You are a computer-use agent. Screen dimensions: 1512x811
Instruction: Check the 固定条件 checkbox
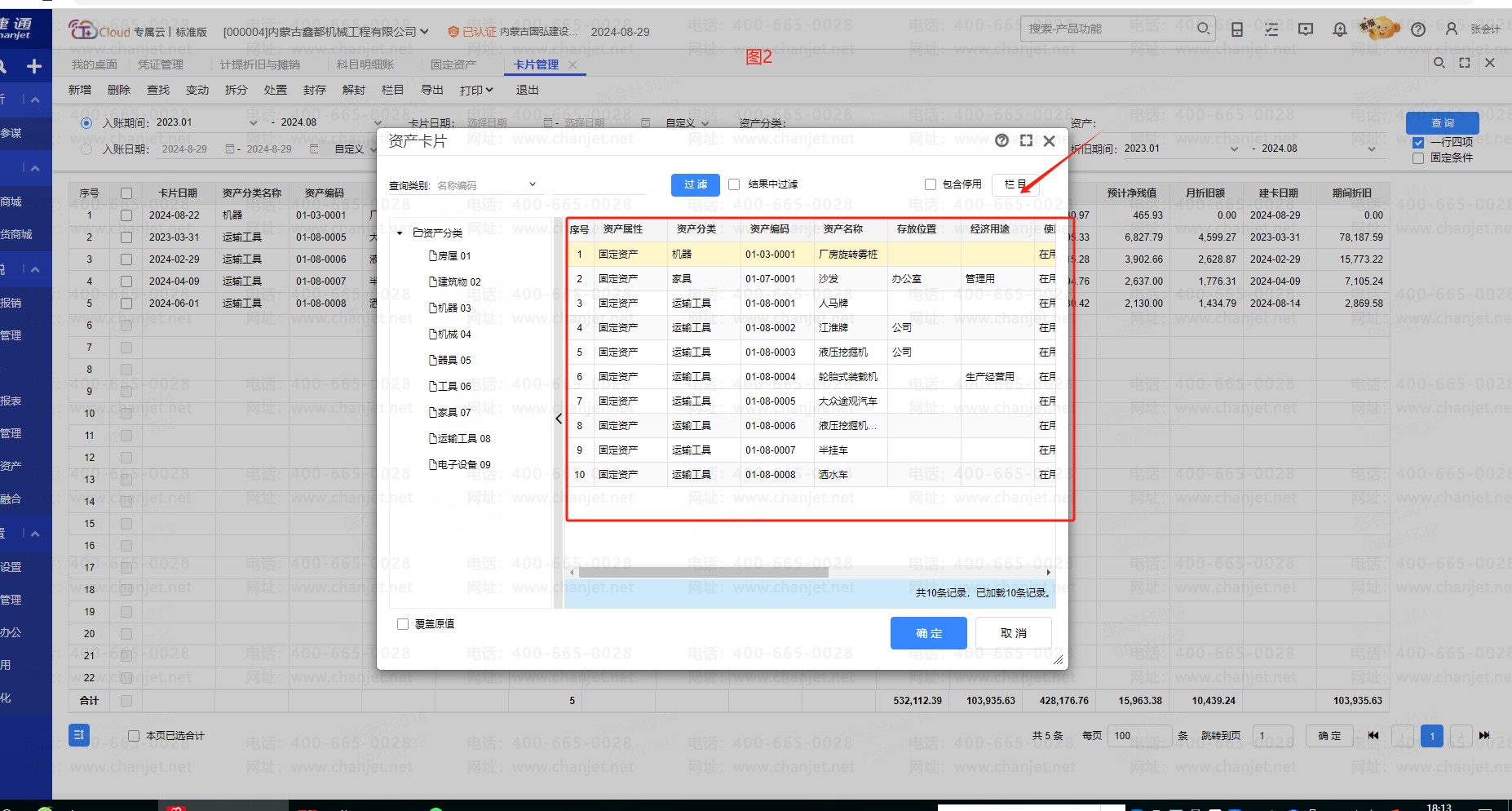(x=1418, y=157)
